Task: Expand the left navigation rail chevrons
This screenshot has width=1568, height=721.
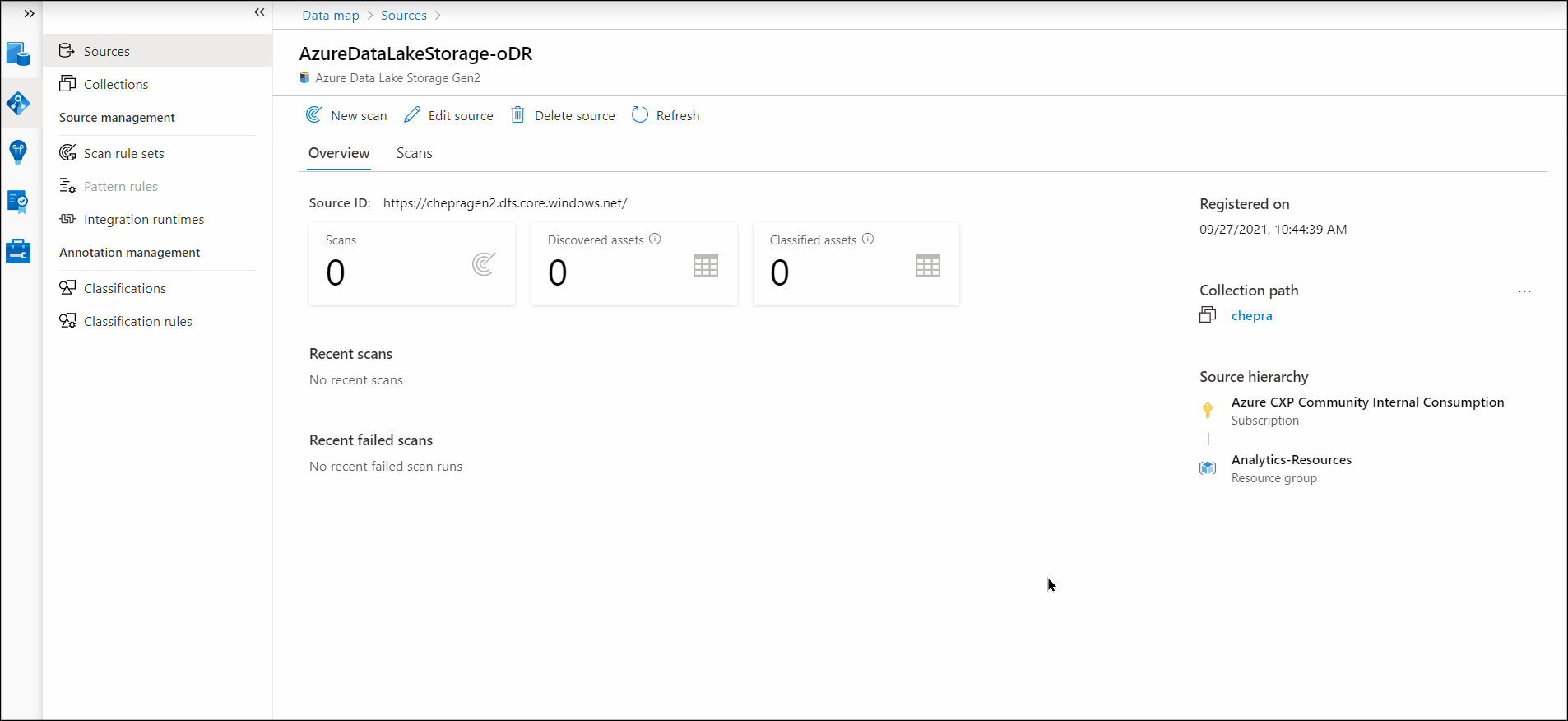Action: (29, 14)
